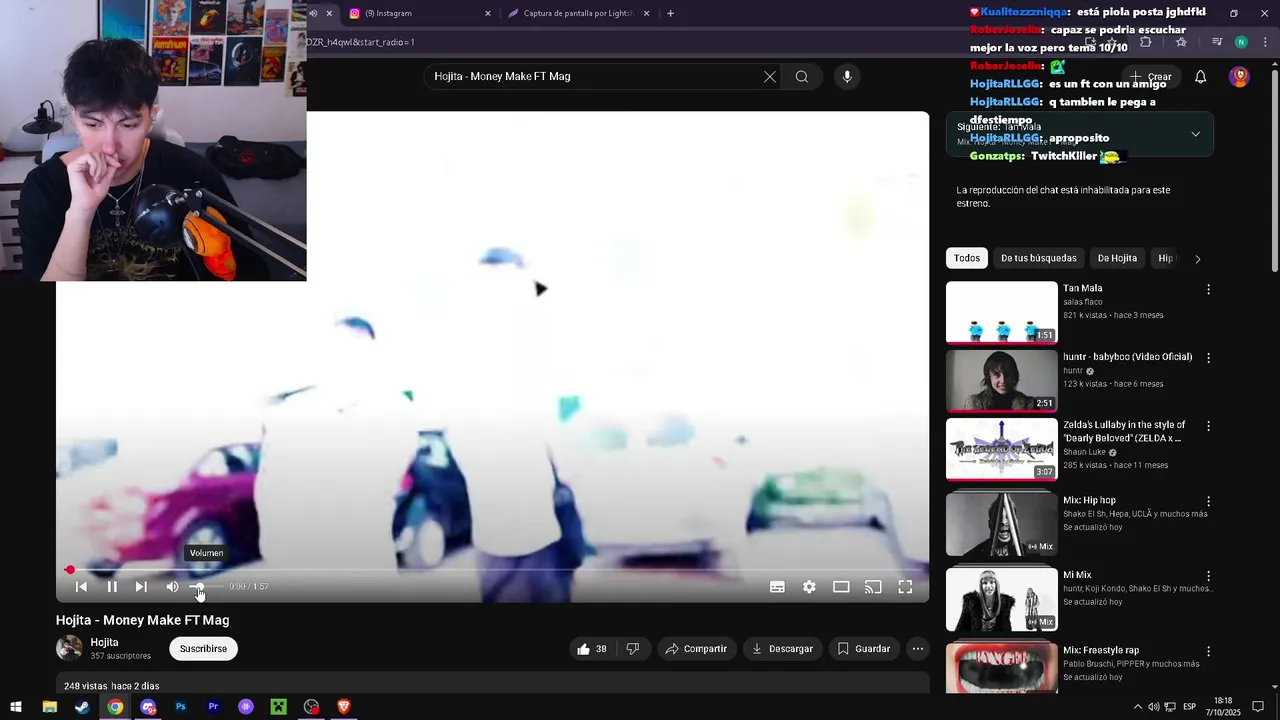Viewport: 1280px width, 720px height.
Task: Mute the video using the speaker icon
Action: 172,587
